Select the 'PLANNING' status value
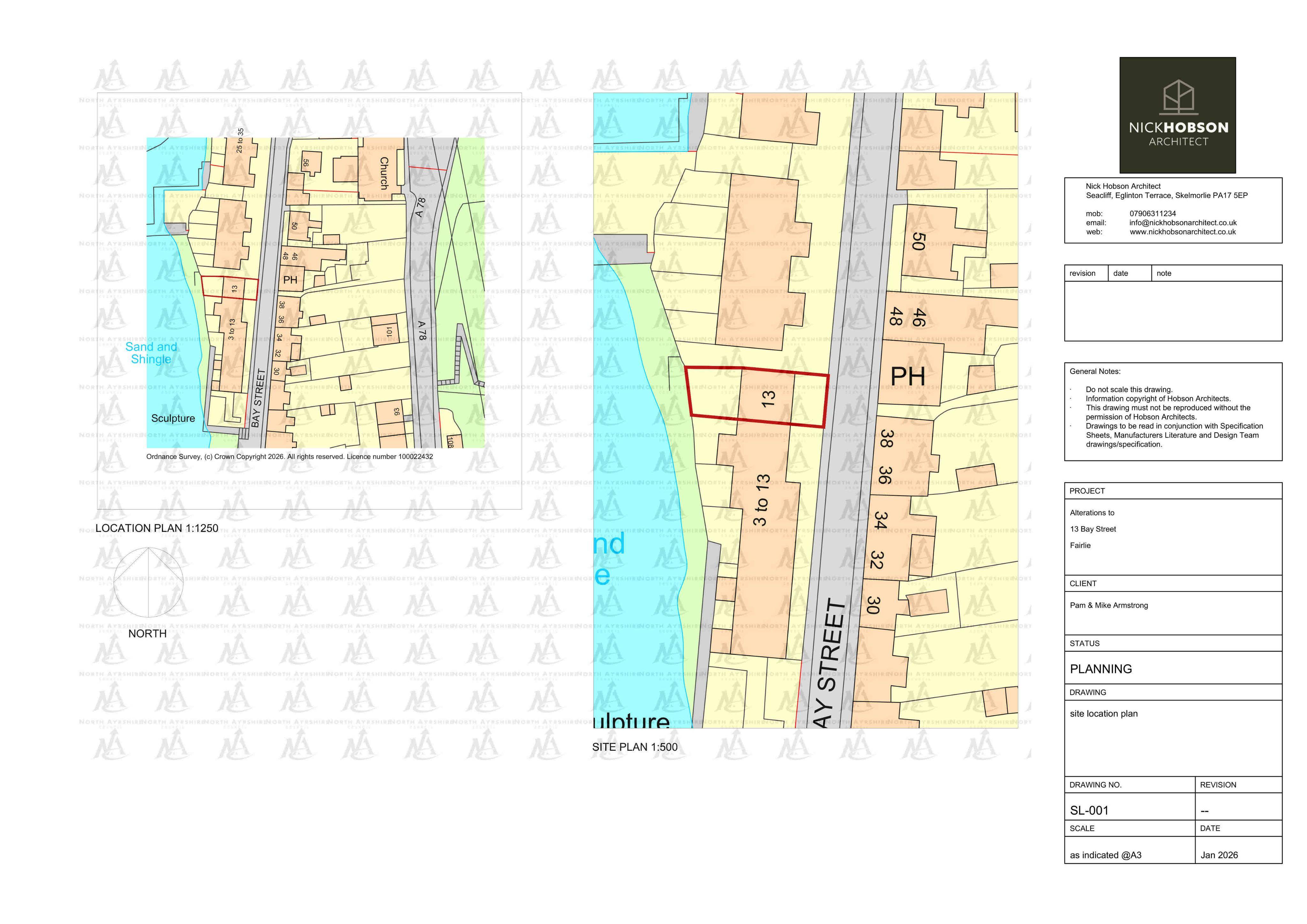 (x=1100, y=669)
